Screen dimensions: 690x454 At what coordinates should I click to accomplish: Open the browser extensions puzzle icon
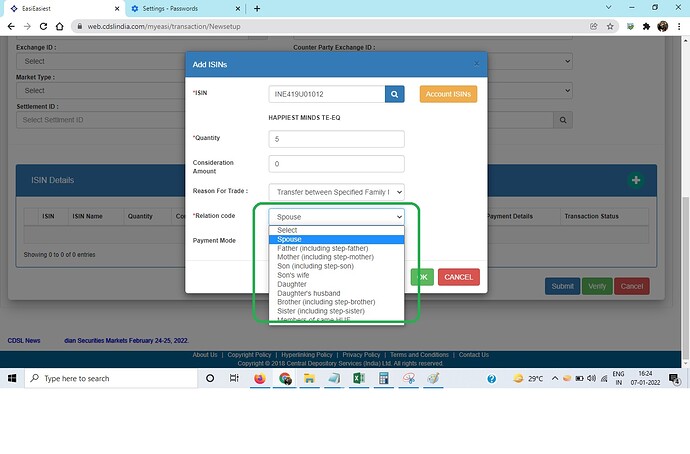click(x=646, y=26)
